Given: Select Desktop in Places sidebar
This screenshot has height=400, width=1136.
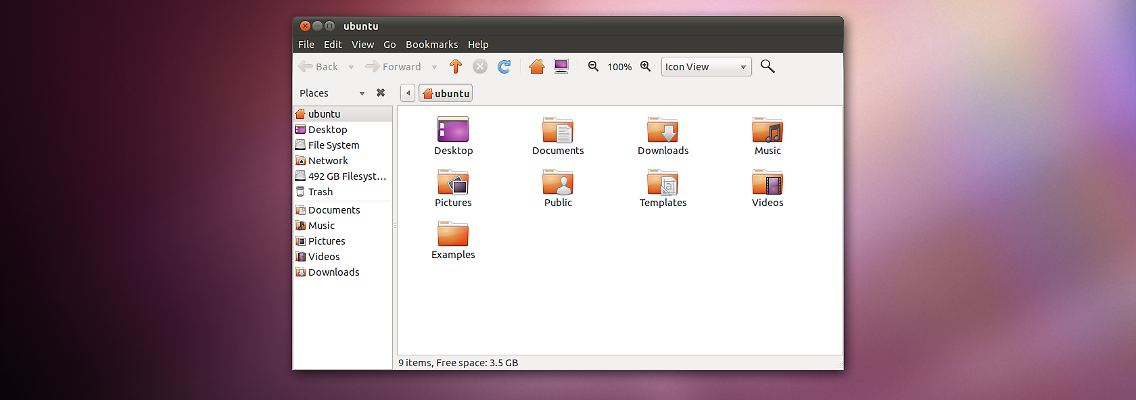Looking at the screenshot, I should point(343,130).
